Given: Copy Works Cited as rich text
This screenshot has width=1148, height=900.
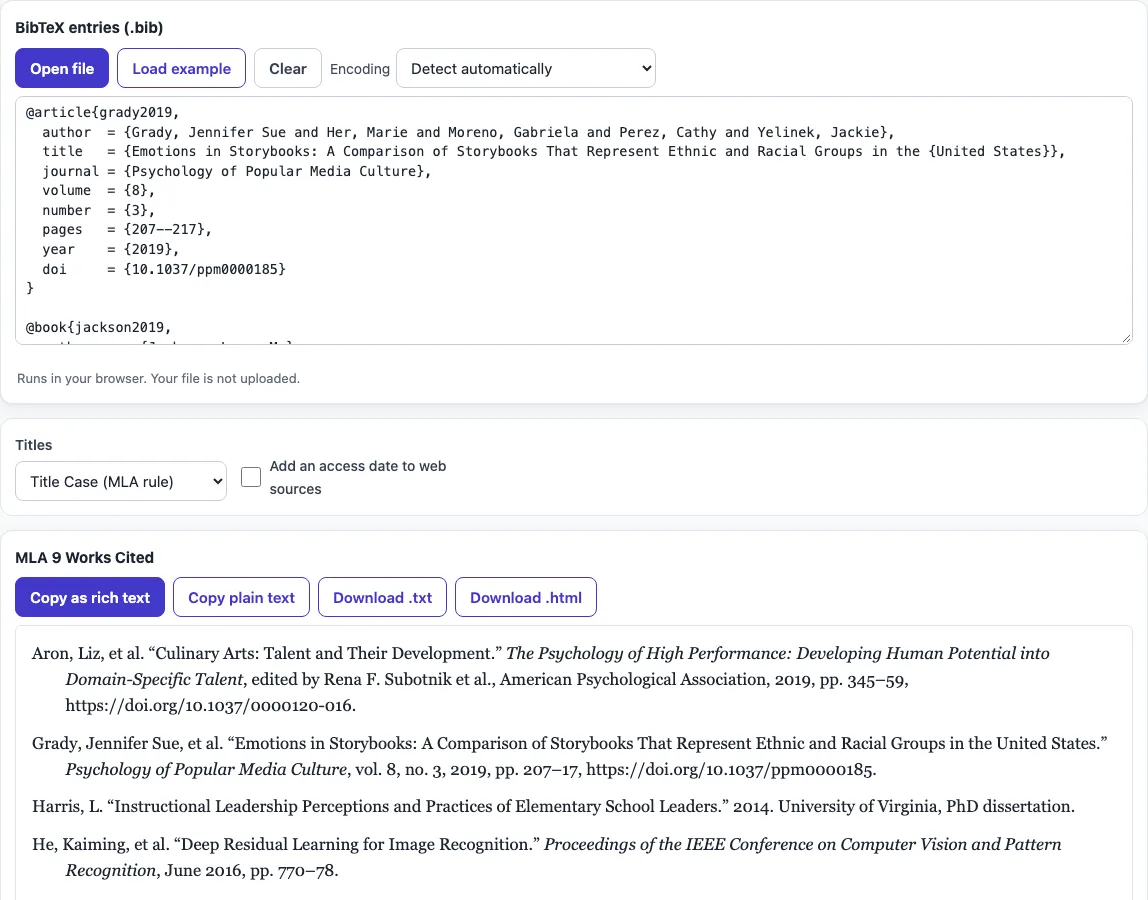Looking at the screenshot, I should click(x=90, y=598).
